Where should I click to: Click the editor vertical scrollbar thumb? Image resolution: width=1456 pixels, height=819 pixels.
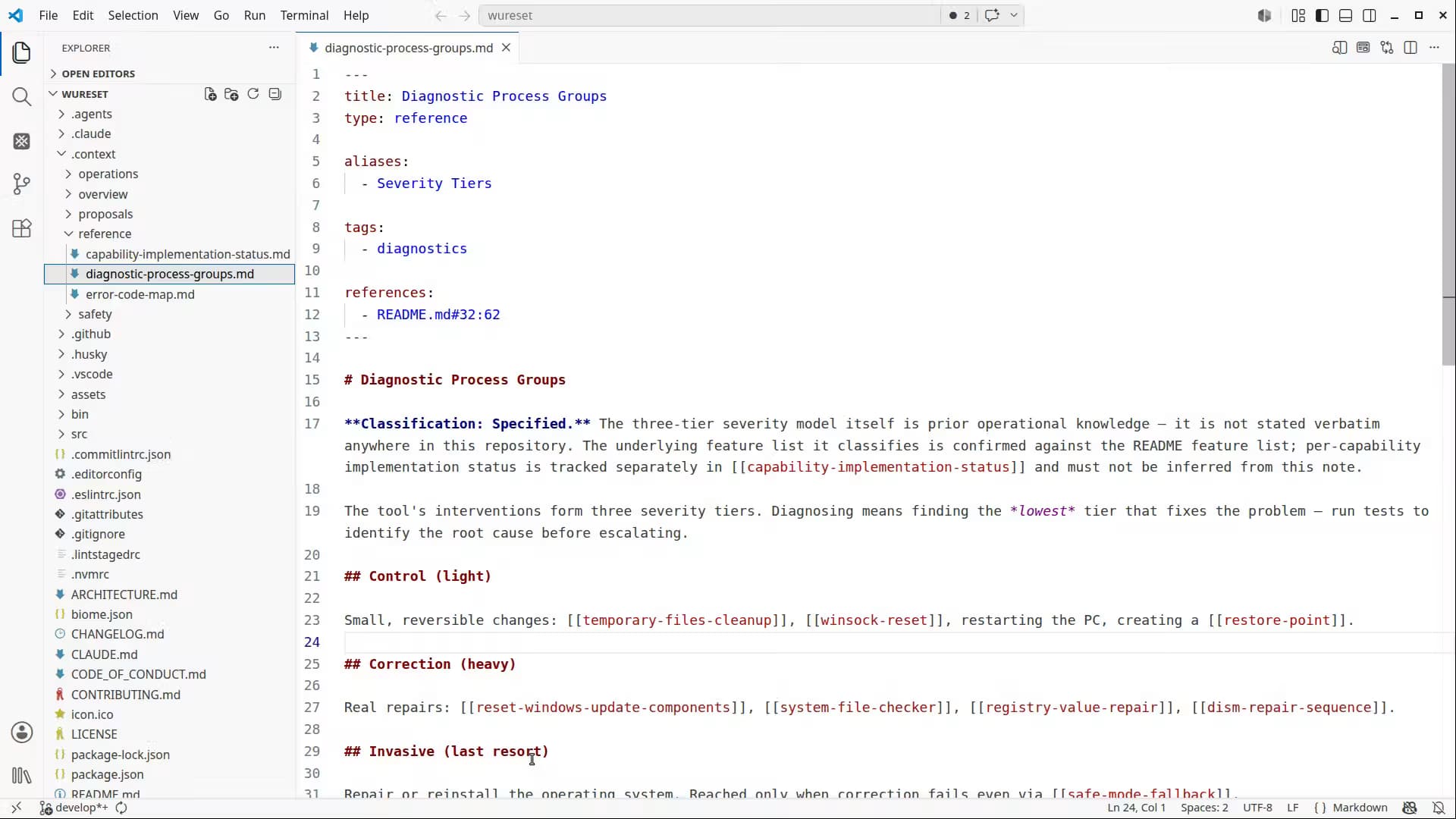[x=1448, y=214]
